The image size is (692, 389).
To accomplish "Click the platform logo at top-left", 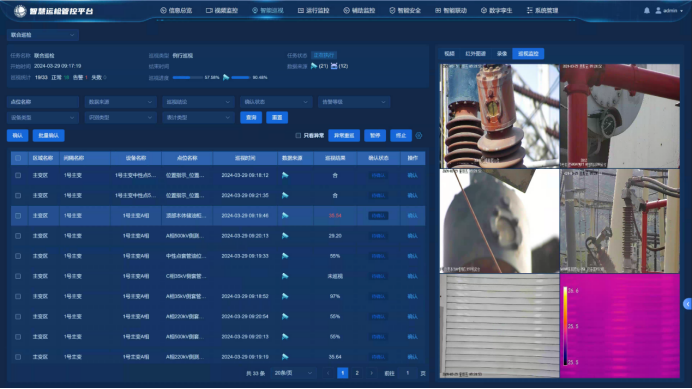I will [20, 11].
